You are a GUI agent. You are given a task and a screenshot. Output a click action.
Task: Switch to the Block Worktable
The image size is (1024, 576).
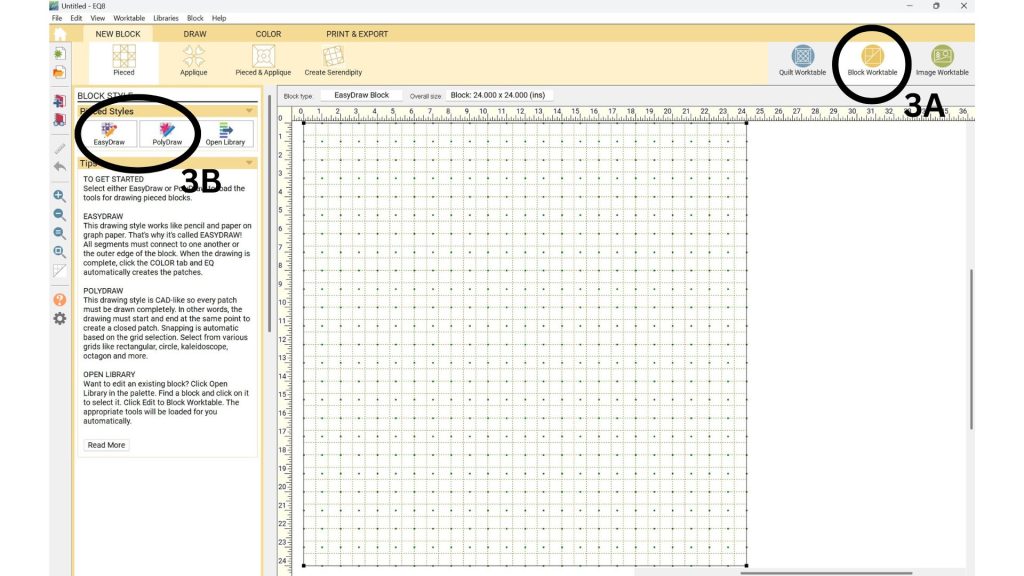click(x=872, y=57)
